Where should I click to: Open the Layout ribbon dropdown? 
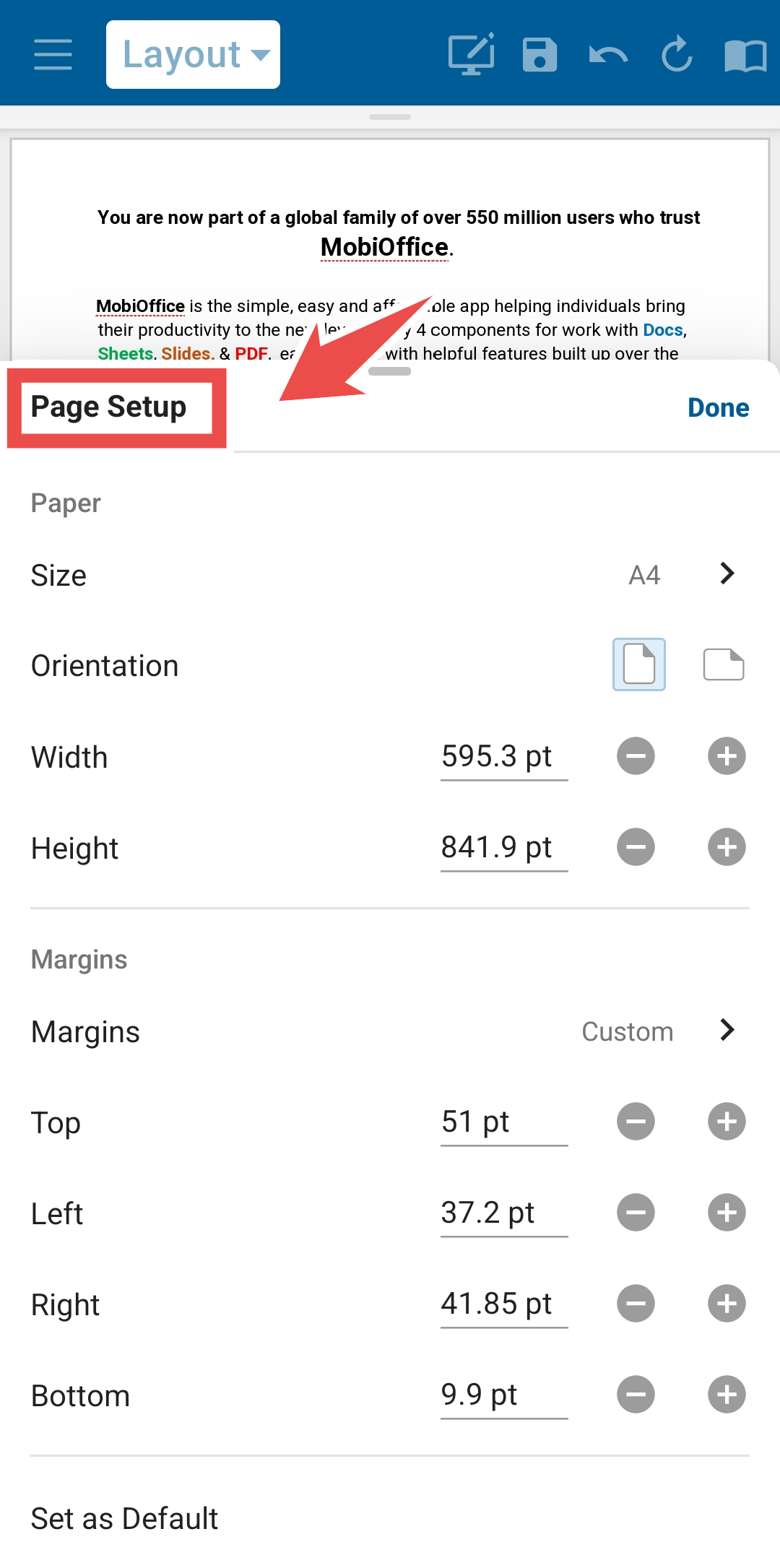(x=193, y=55)
